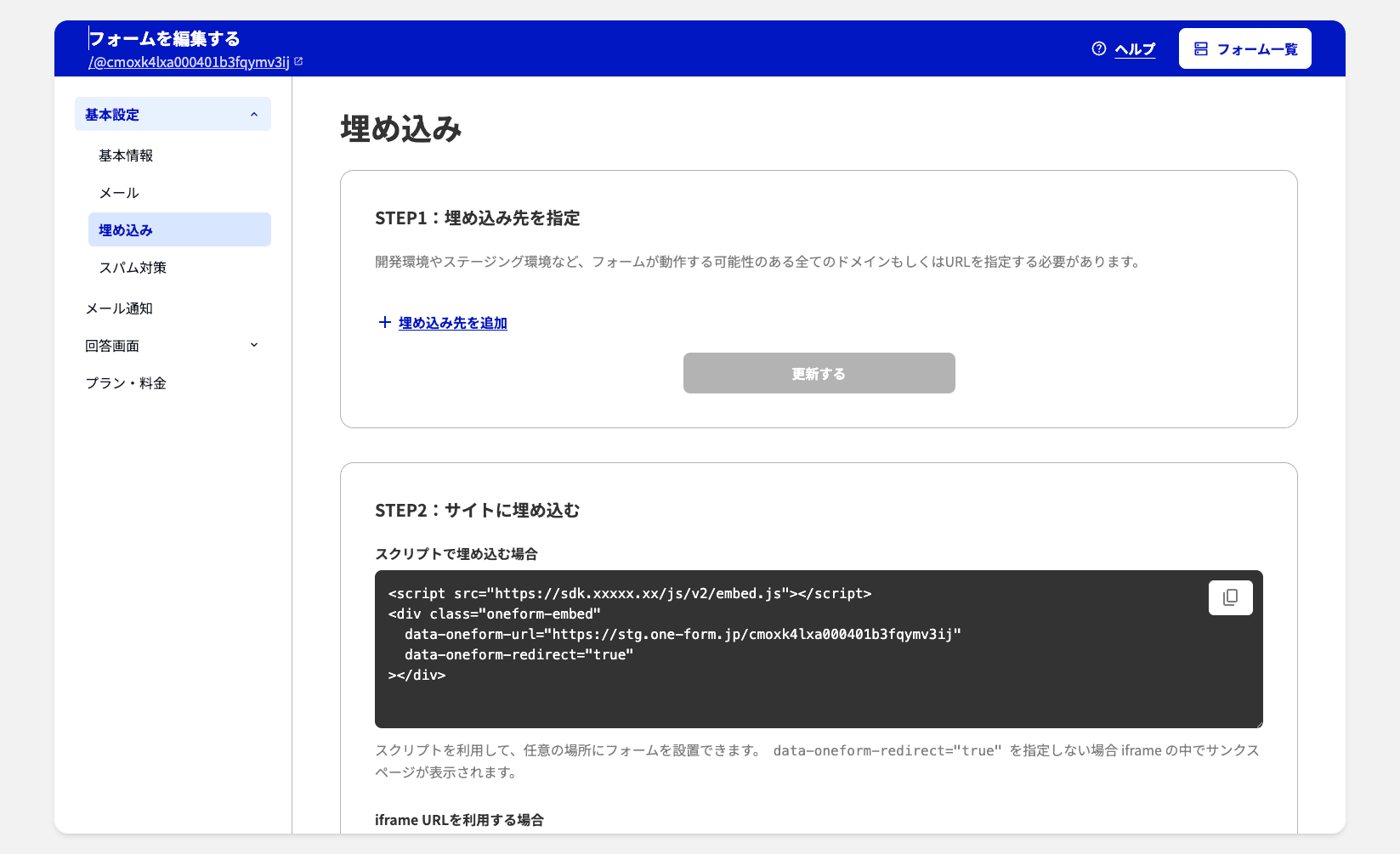Expand the 回答画面 menu chevron
Image resolution: width=1400 pixels, height=854 pixels.
click(x=254, y=345)
